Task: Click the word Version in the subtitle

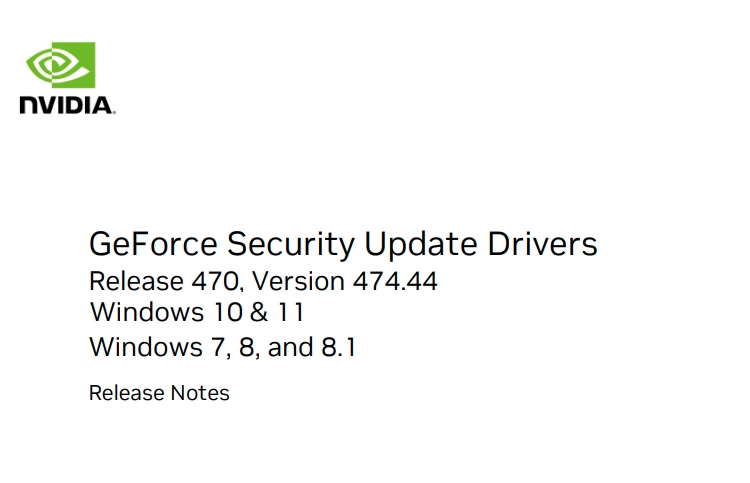Action: 298,281
